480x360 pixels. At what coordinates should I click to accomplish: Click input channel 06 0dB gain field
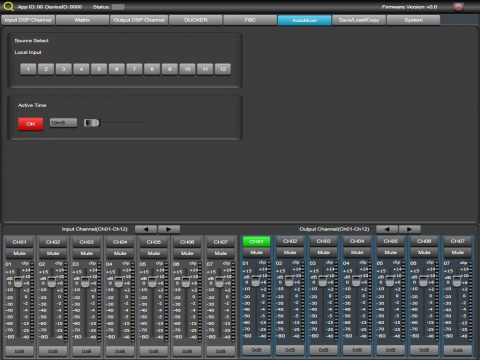pyautogui.click(x=187, y=351)
